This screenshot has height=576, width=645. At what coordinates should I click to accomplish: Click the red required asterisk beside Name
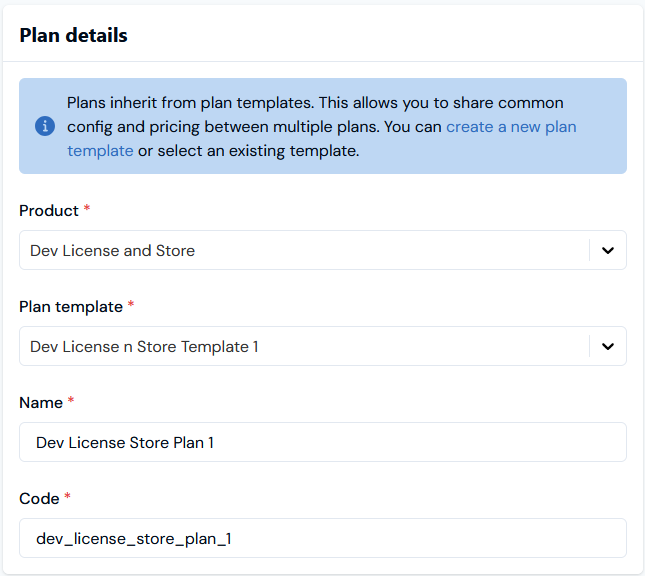[x=71, y=400]
